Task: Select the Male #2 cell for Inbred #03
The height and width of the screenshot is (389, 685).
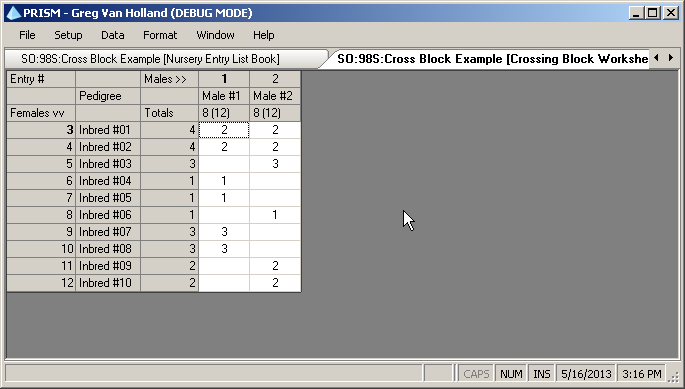Action: (275, 164)
